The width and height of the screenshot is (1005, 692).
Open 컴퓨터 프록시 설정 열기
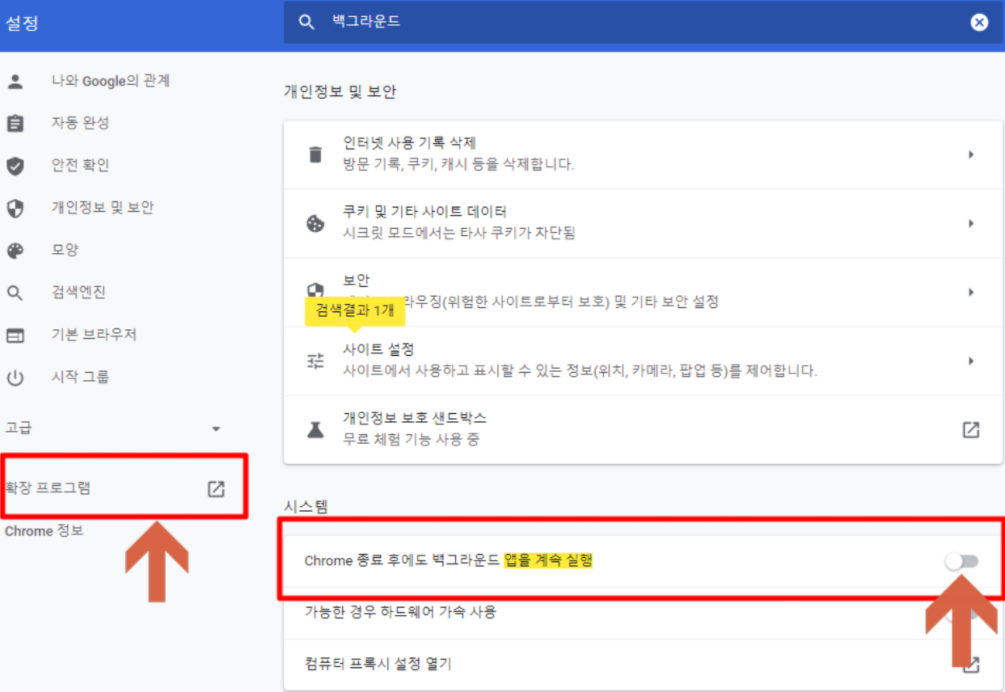coord(643,664)
